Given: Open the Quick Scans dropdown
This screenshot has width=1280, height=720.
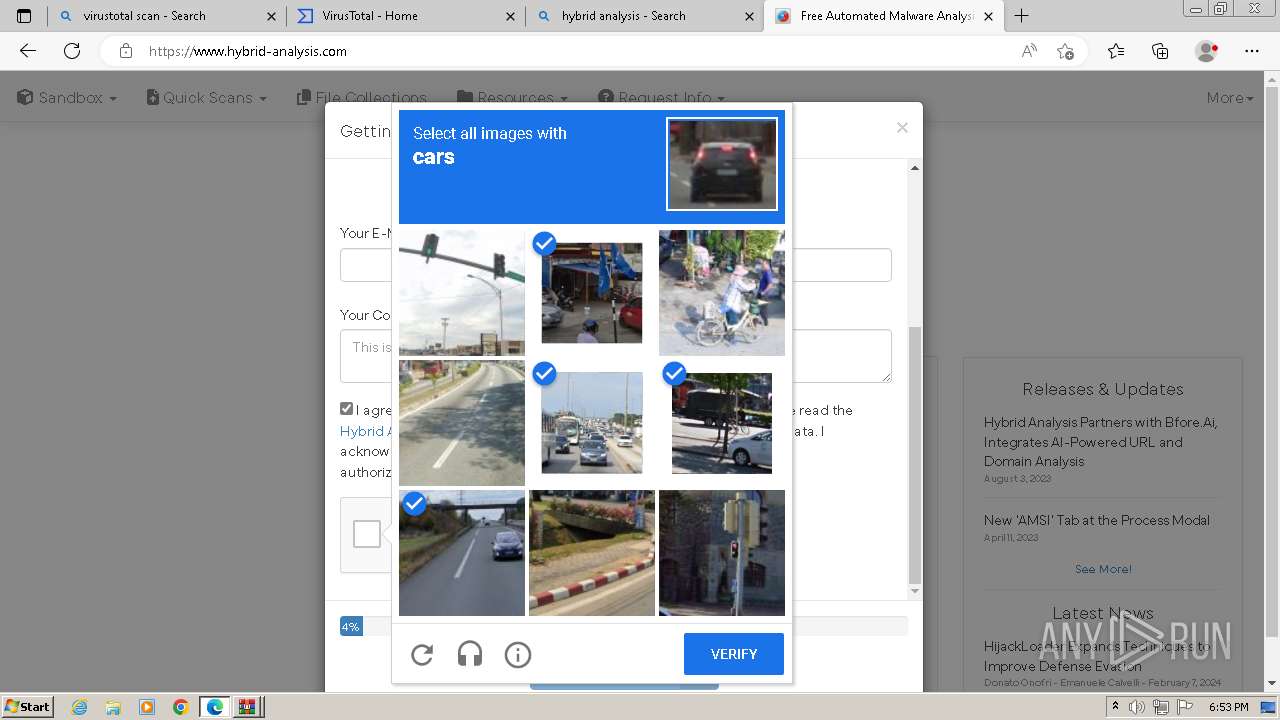Looking at the screenshot, I should (x=207, y=98).
